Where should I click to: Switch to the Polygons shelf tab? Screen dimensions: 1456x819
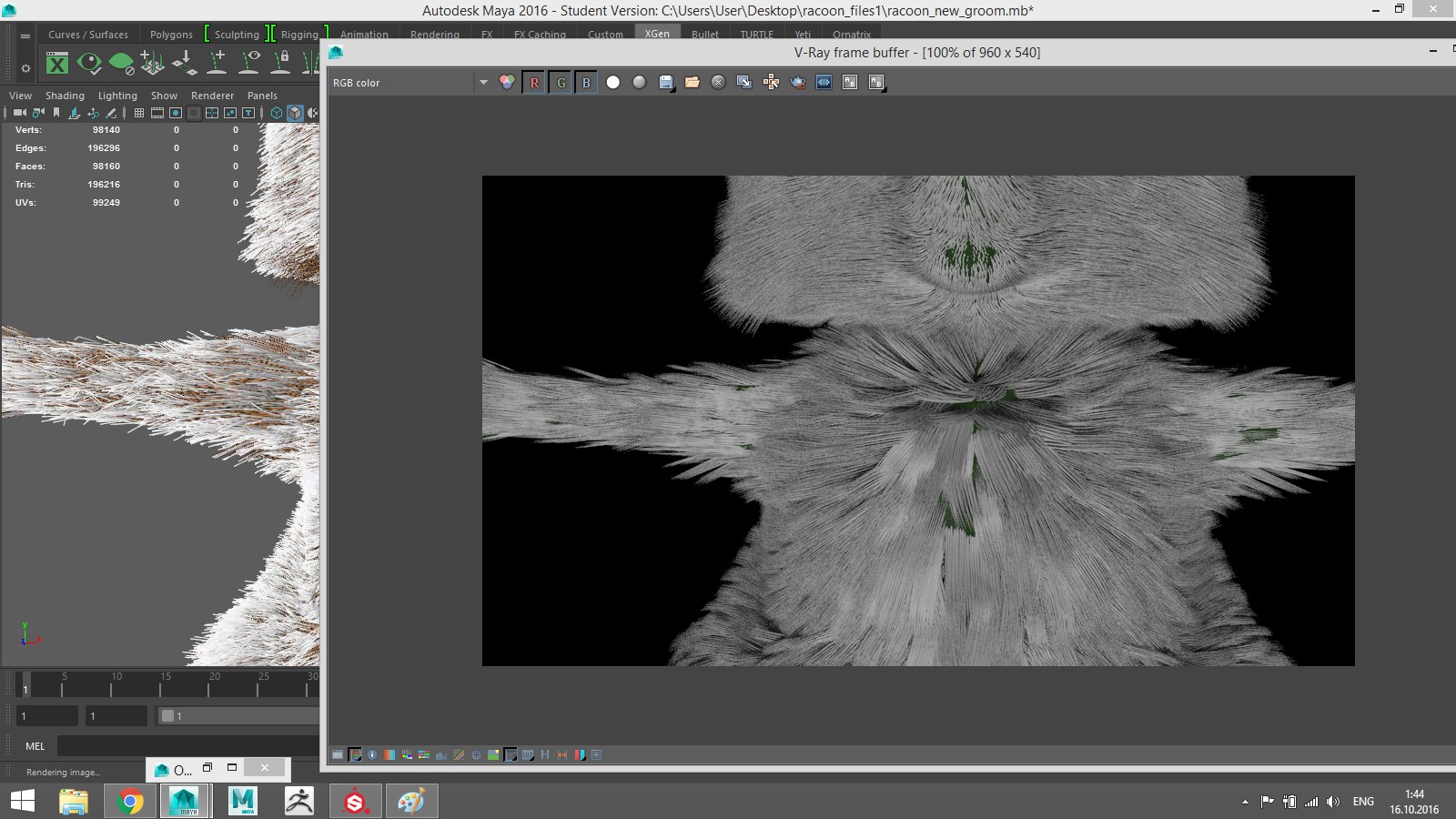tap(171, 35)
